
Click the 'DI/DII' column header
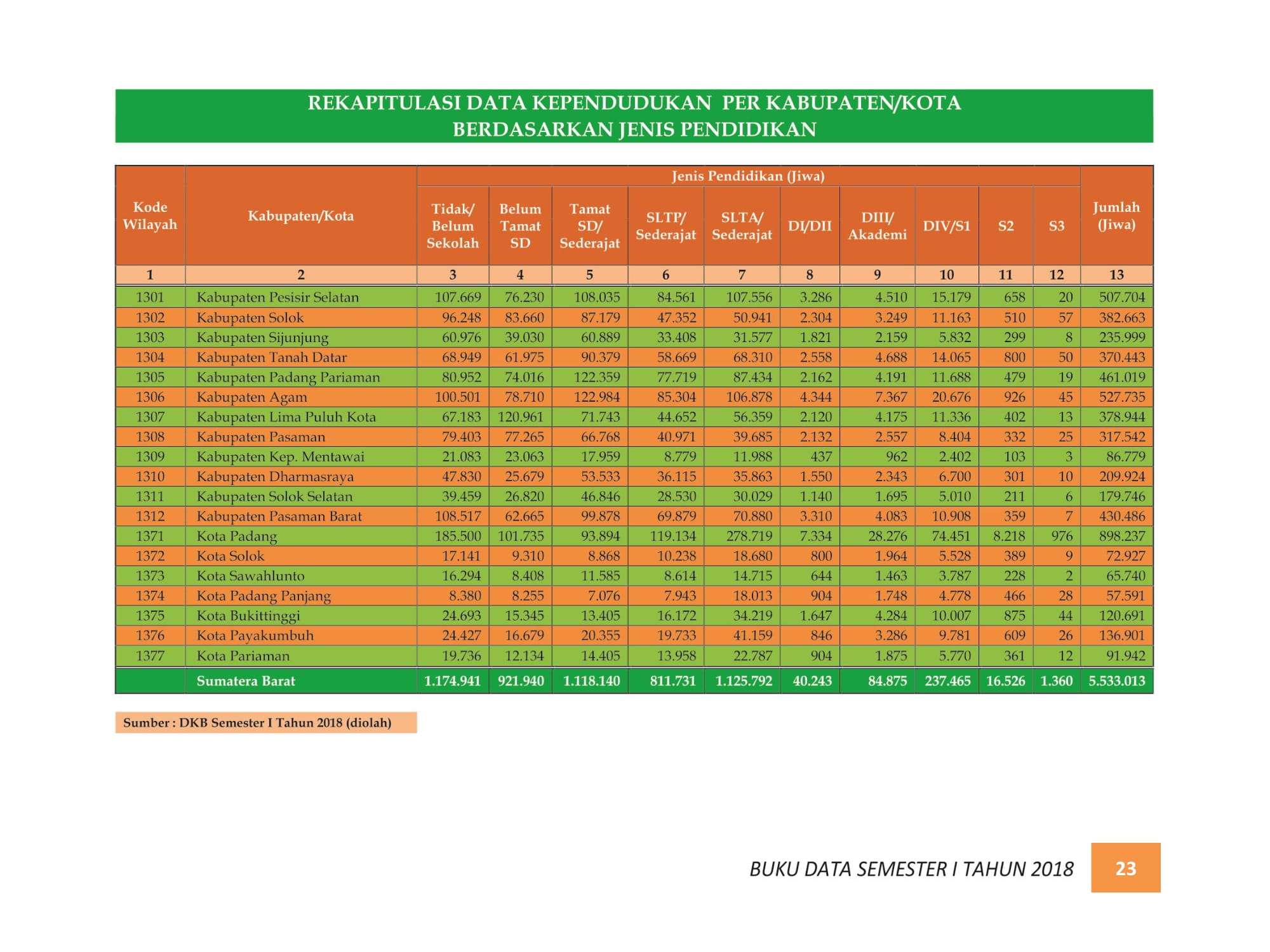click(810, 226)
